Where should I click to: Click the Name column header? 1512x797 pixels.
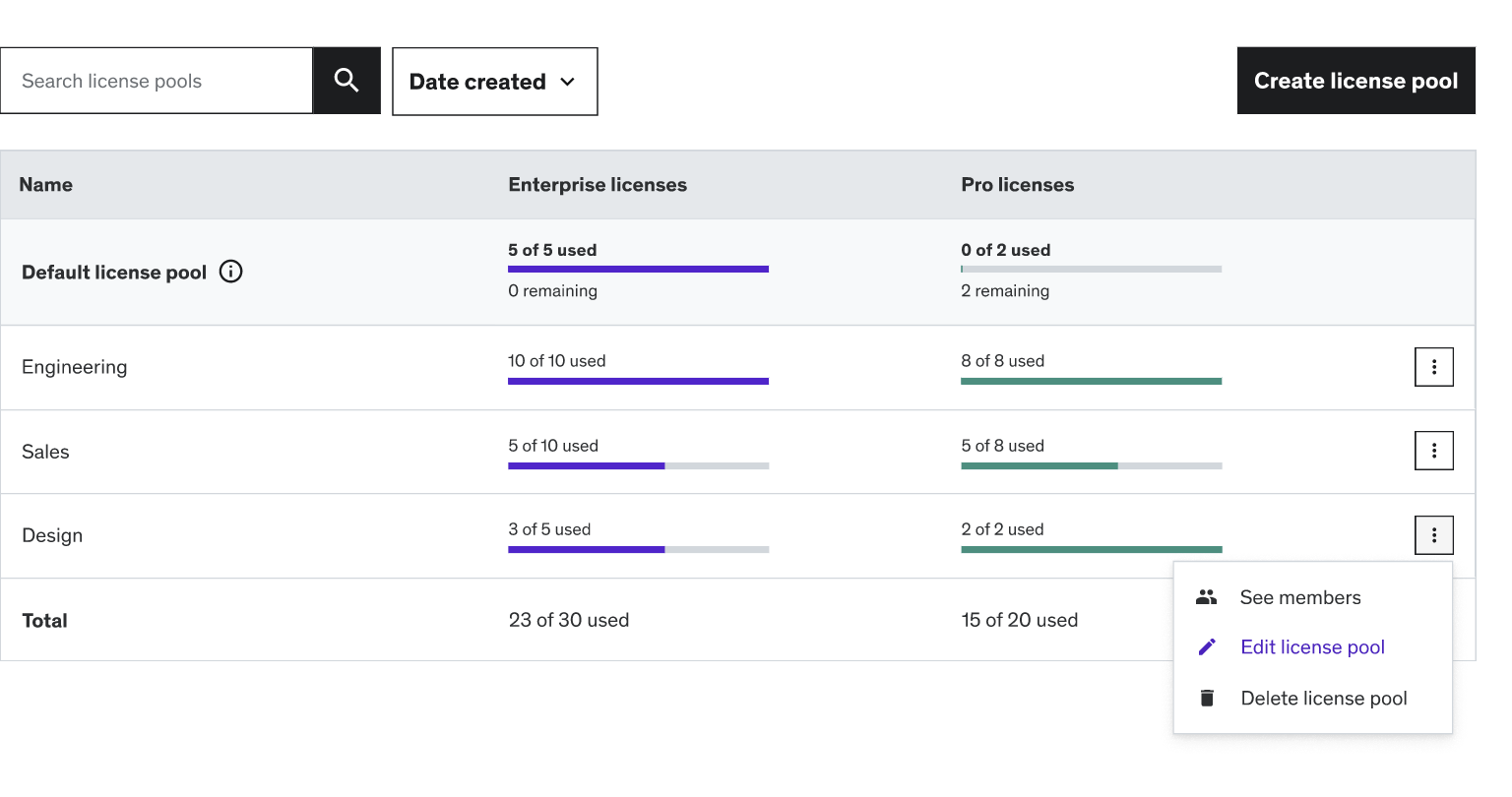(46, 185)
